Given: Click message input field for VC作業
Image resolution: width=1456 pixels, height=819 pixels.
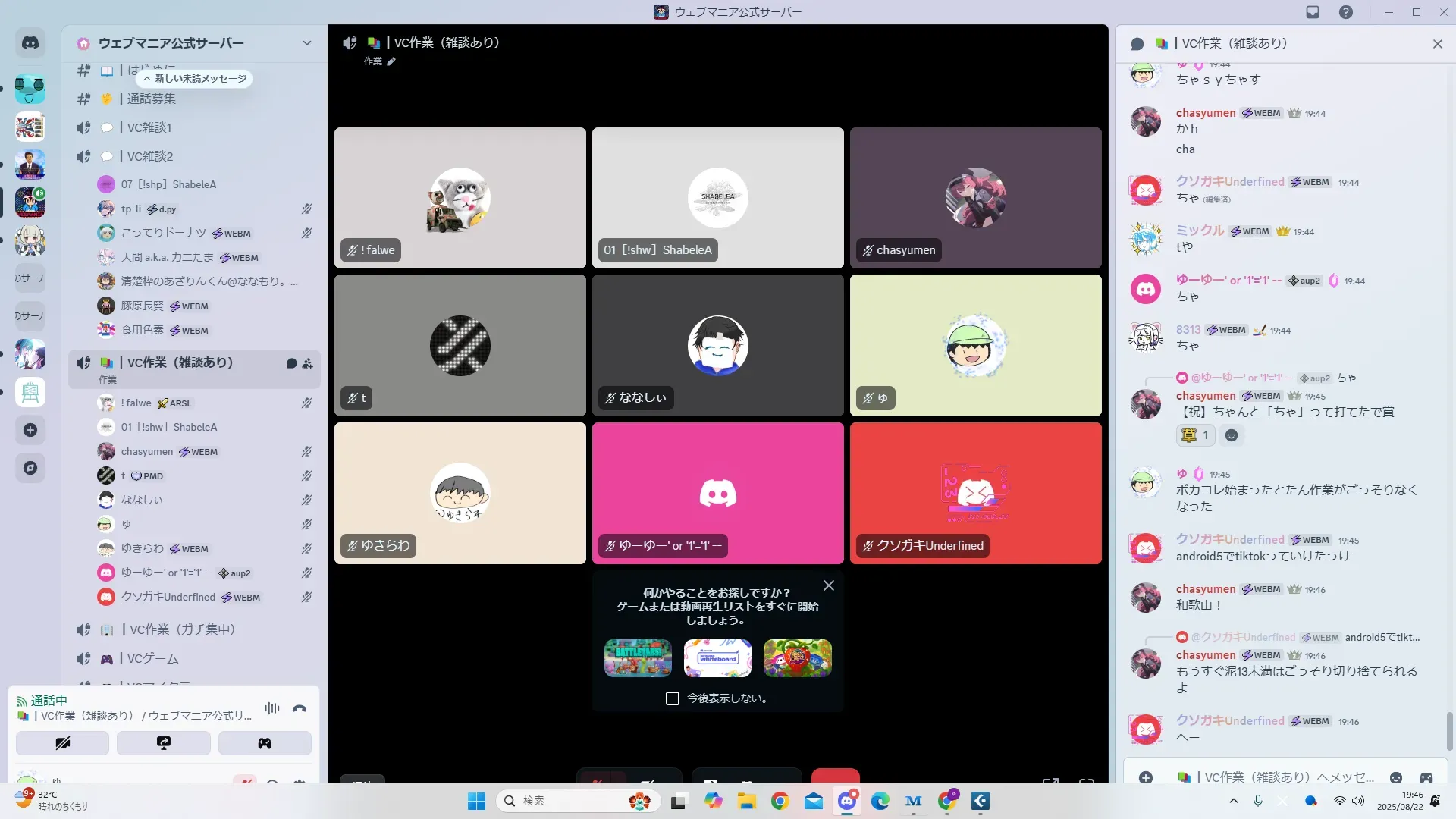Looking at the screenshot, I should pos(1282,777).
